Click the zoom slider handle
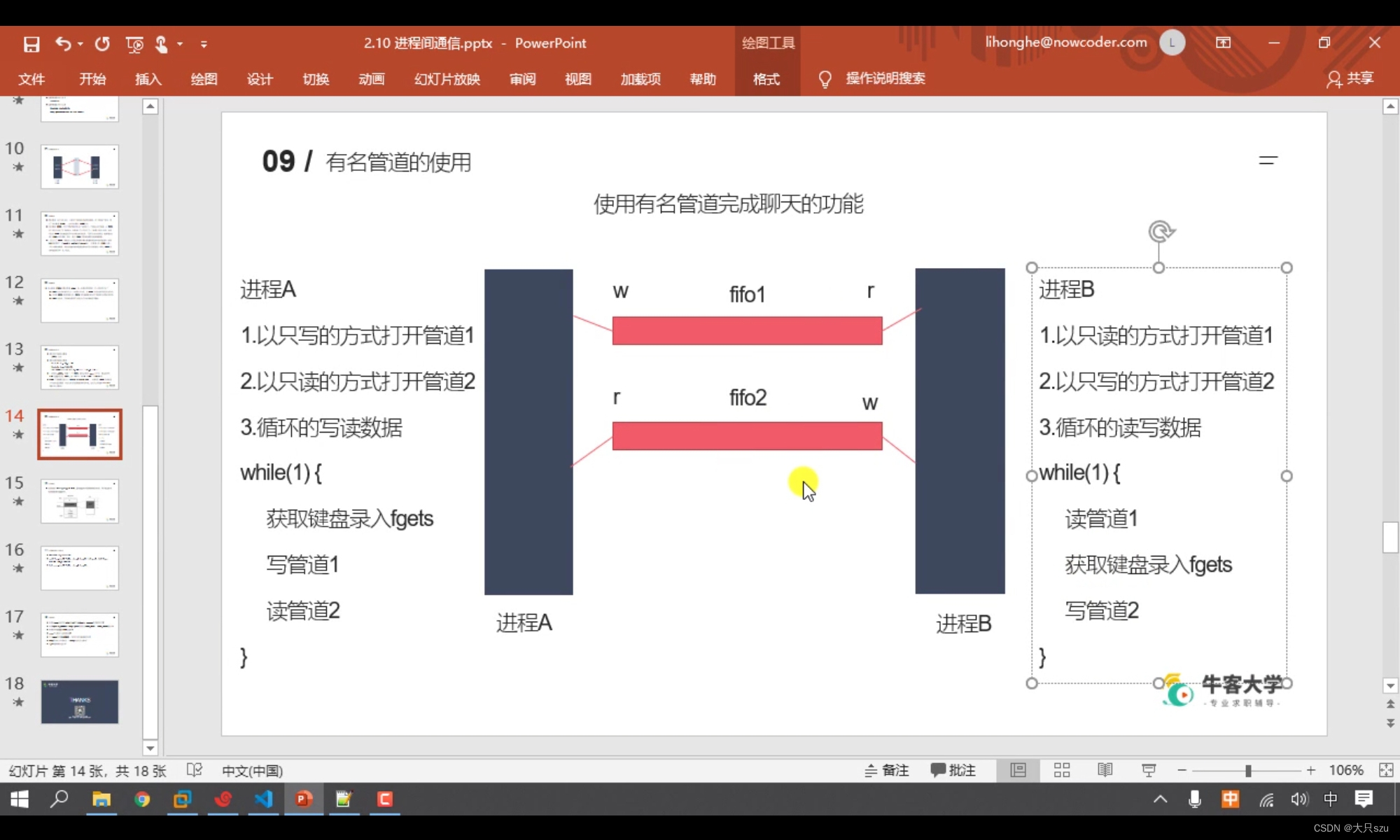The width and height of the screenshot is (1400, 840). [1248, 771]
